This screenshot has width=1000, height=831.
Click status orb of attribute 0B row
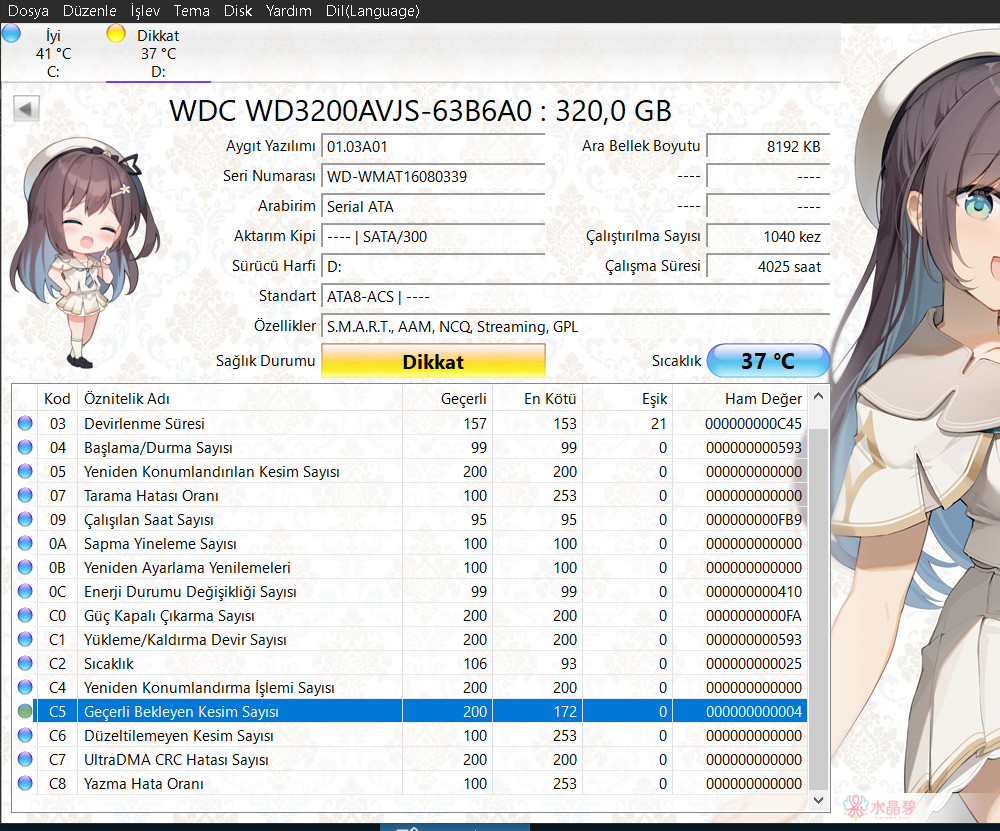(25, 567)
